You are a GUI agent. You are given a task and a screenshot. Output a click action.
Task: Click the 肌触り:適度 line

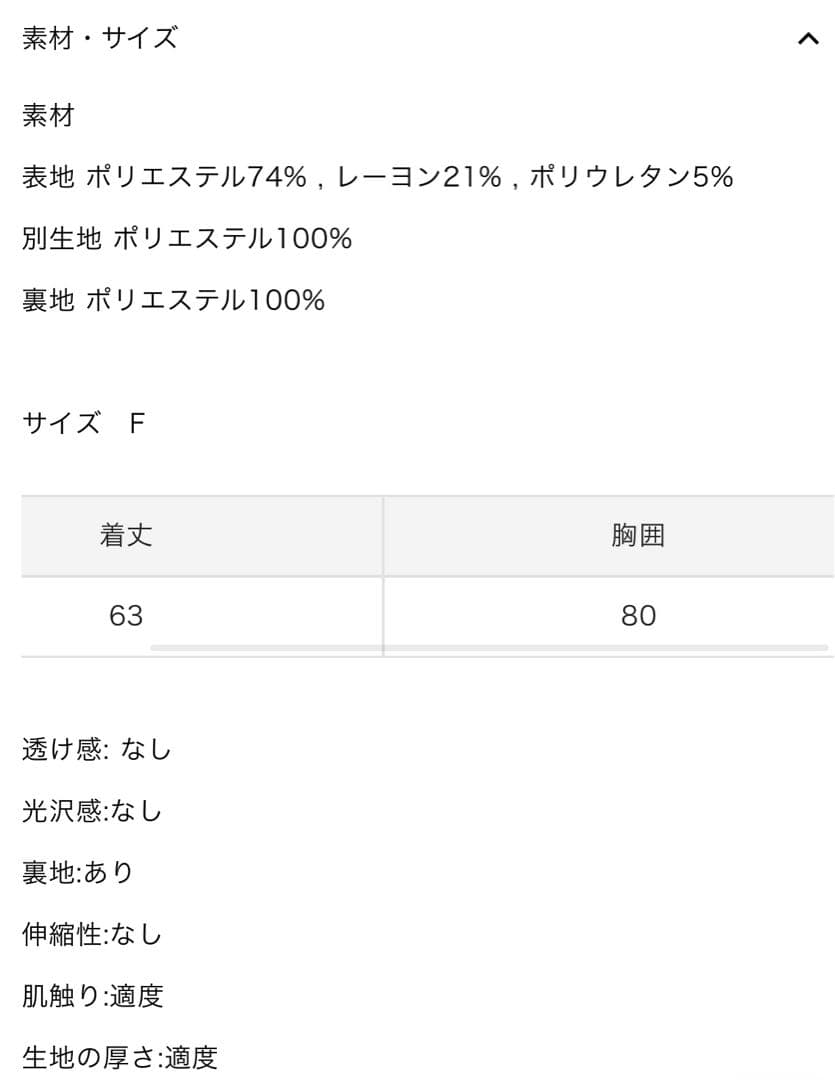tap(92, 996)
